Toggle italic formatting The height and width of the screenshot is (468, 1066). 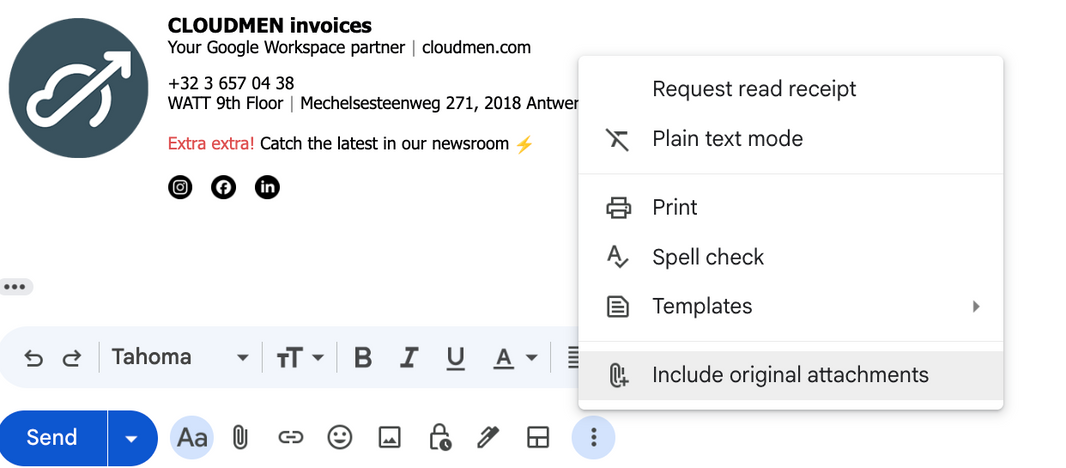(408, 358)
